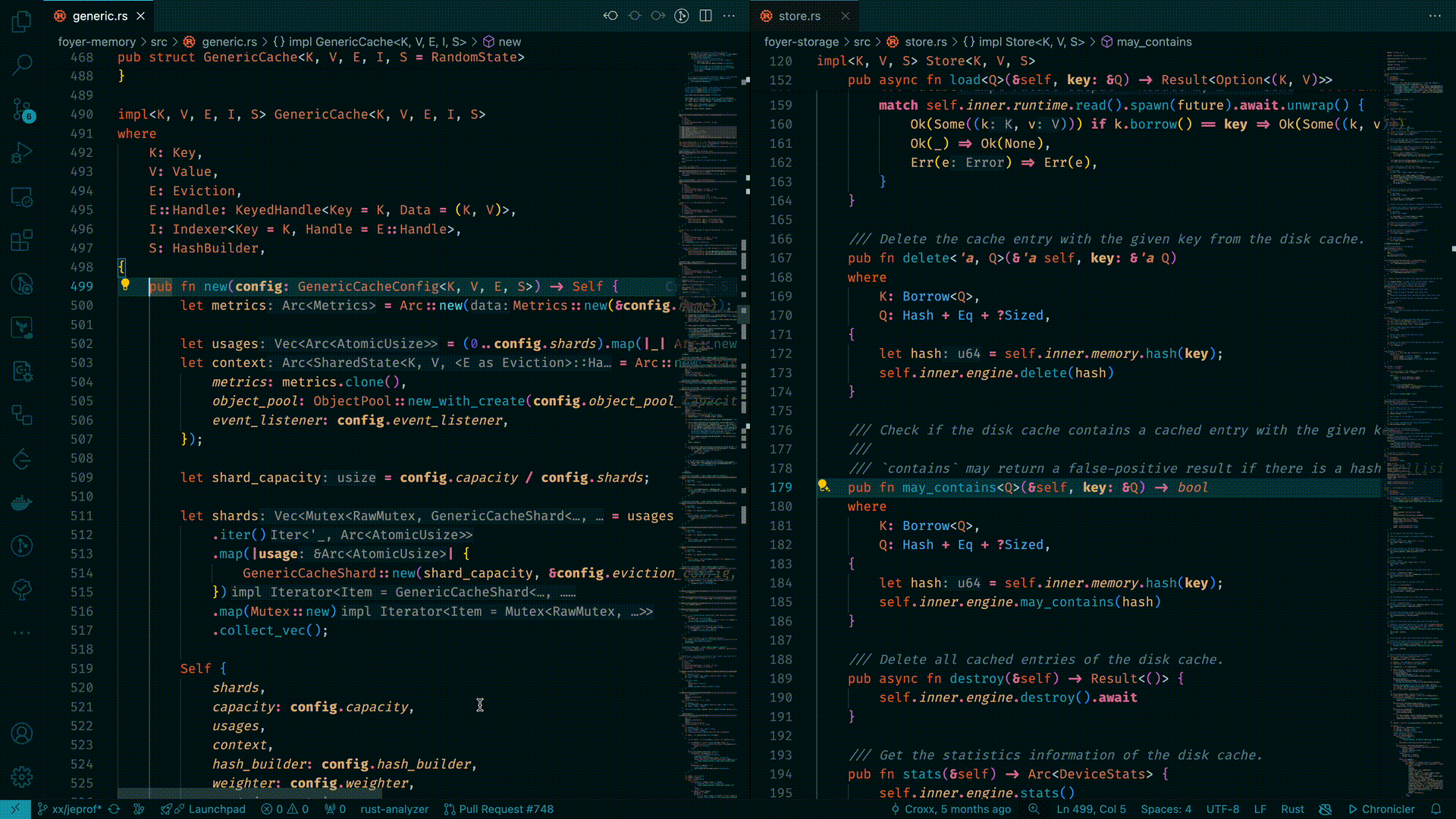Click the Accounts icon in activity bar
The width and height of the screenshot is (1456, 819).
coord(22,733)
